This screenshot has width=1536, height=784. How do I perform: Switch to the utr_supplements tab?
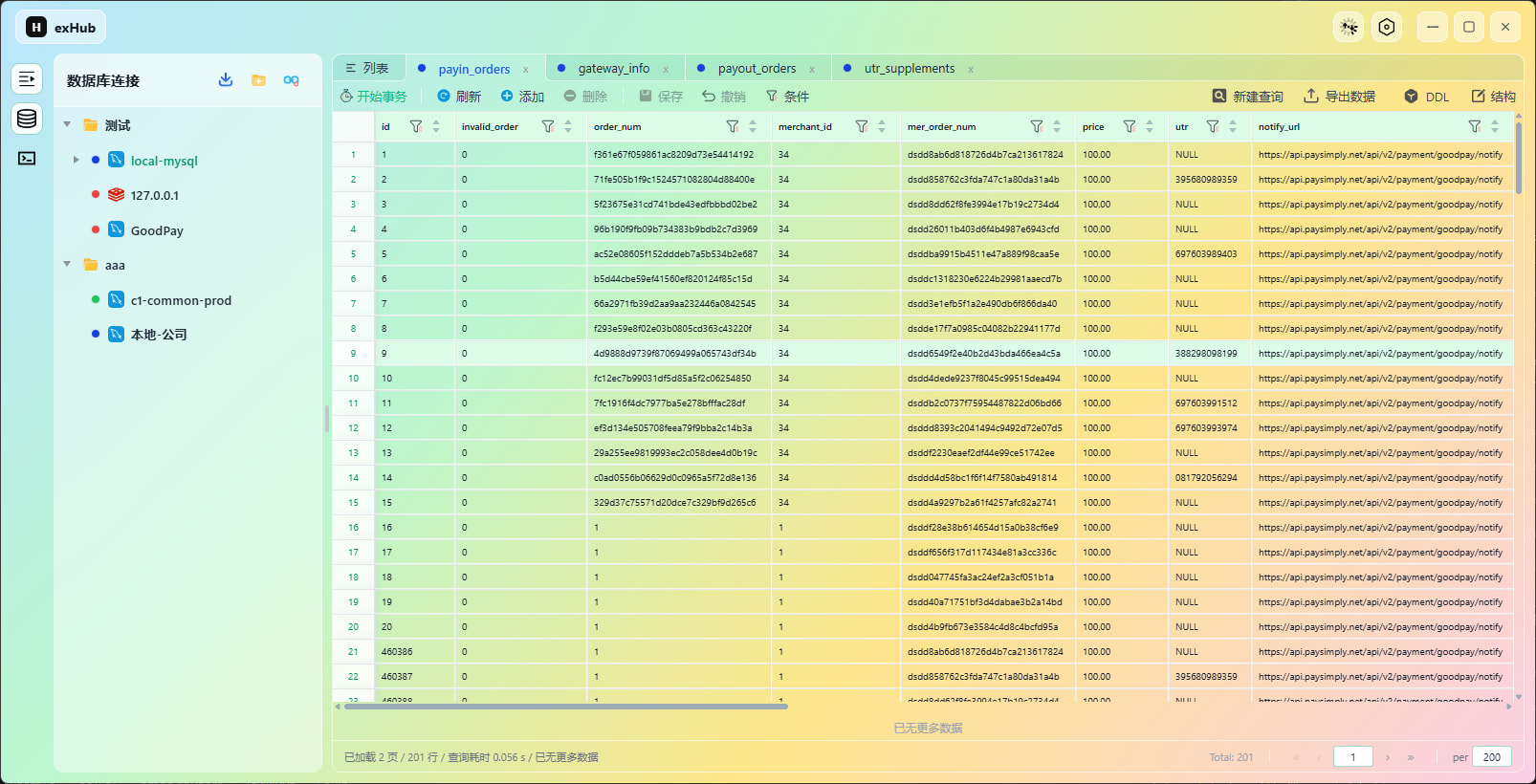(x=910, y=69)
